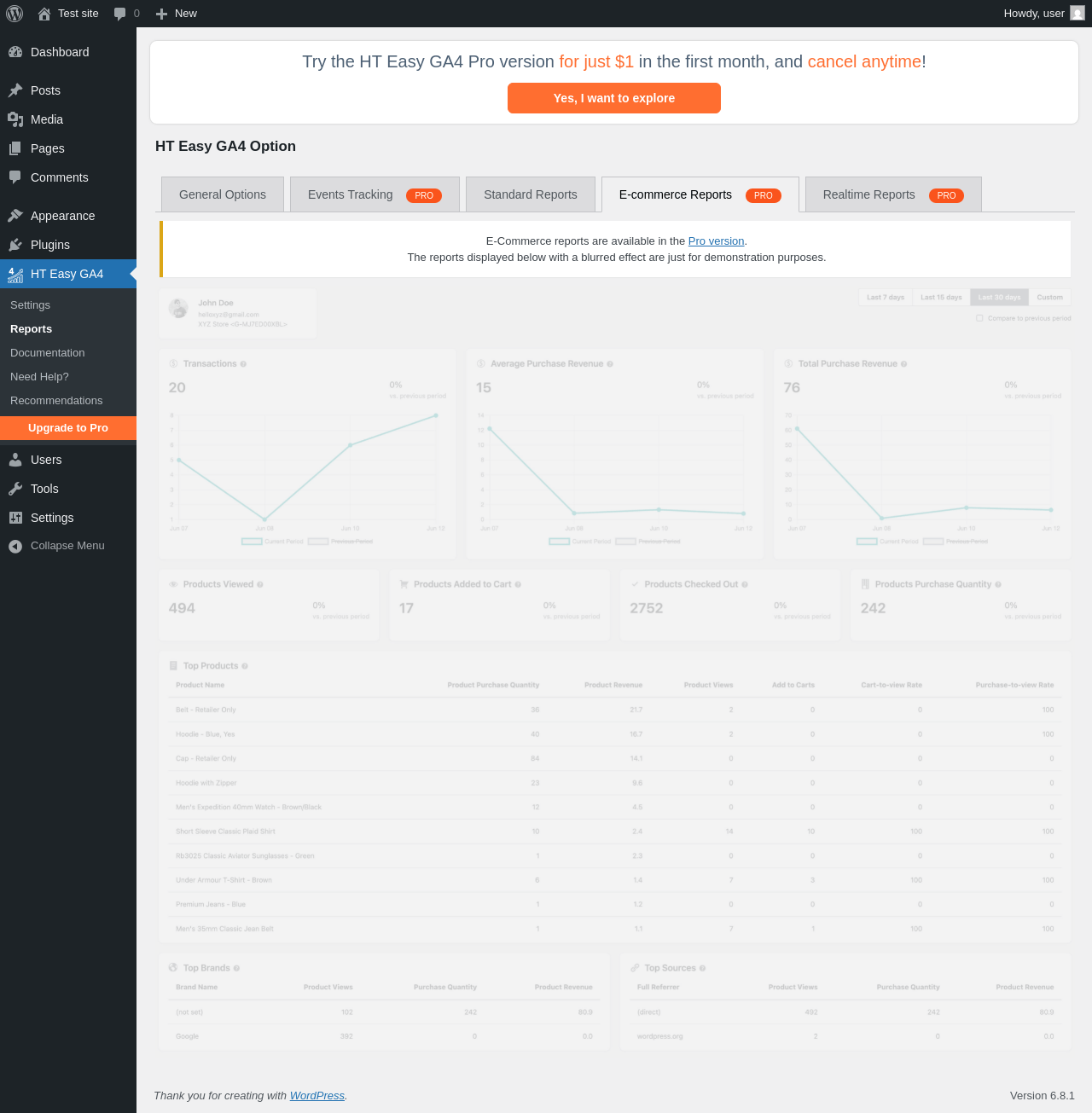This screenshot has height=1113, width=1092.
Task: Click the Tools wrench icon
Action: [15, 489]
